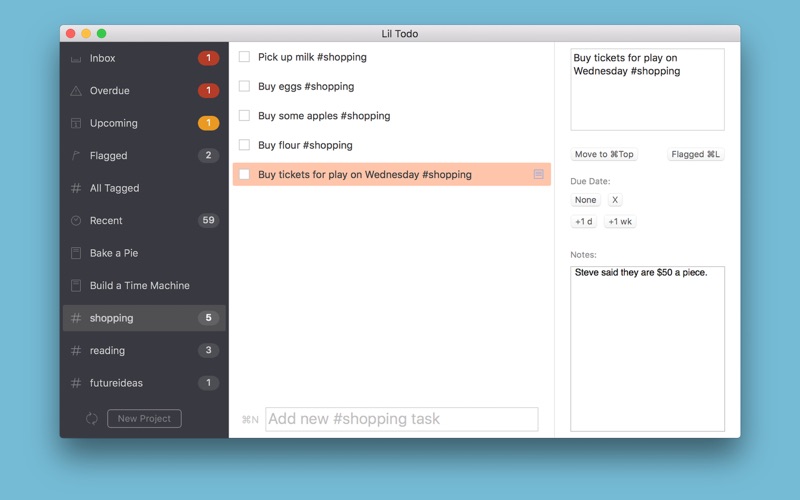Click the Upcoming calendar icon
Image resolution: width=800 pixels, height=500 pixels.
coord(76,123)
